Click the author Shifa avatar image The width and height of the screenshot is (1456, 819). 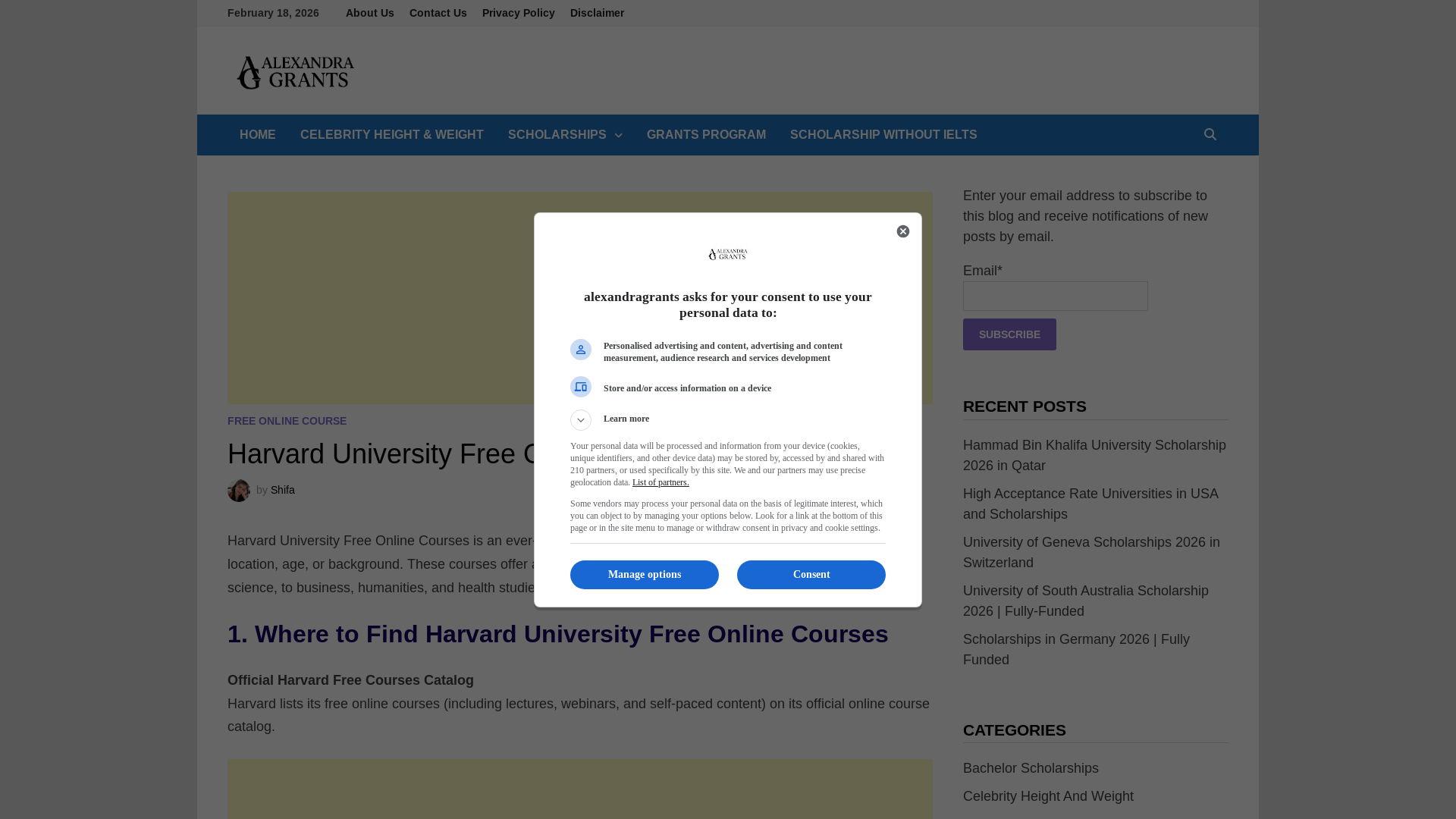tap(239, 491)
